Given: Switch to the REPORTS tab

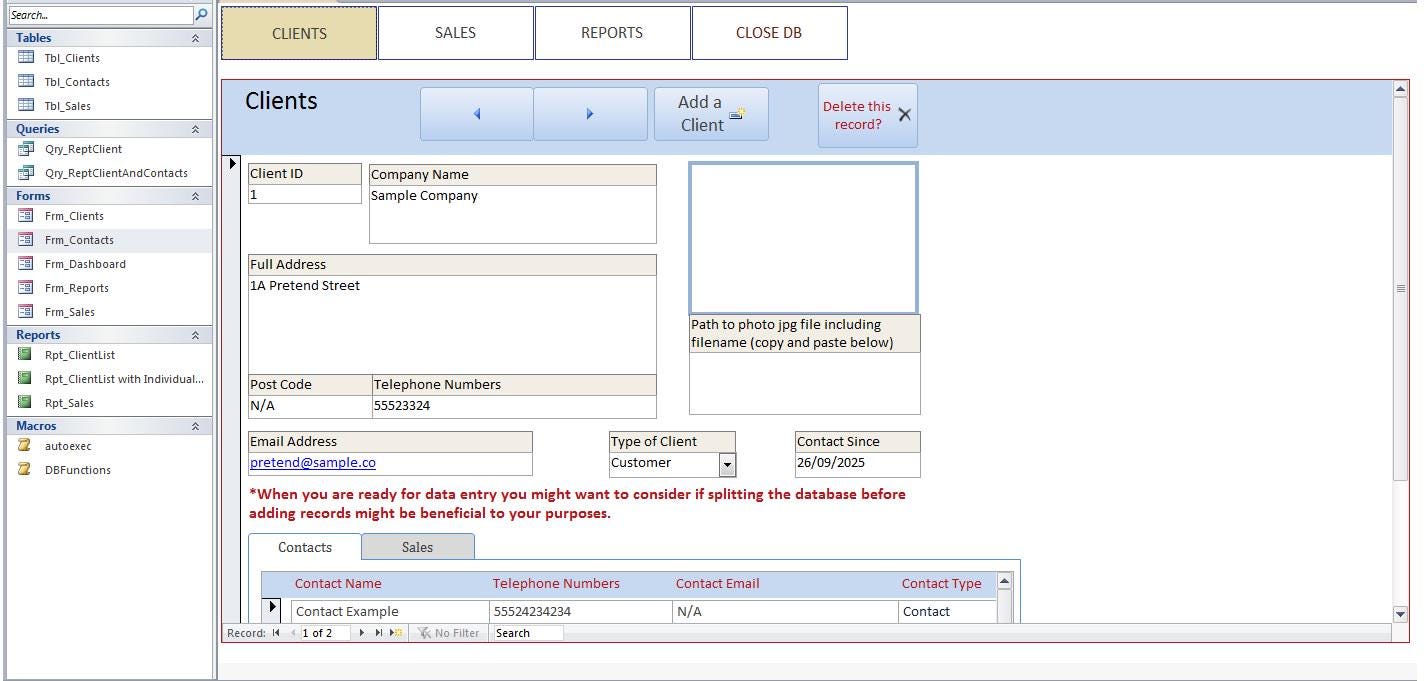Looking at the screenshot, I should click(x=612, y=33).
